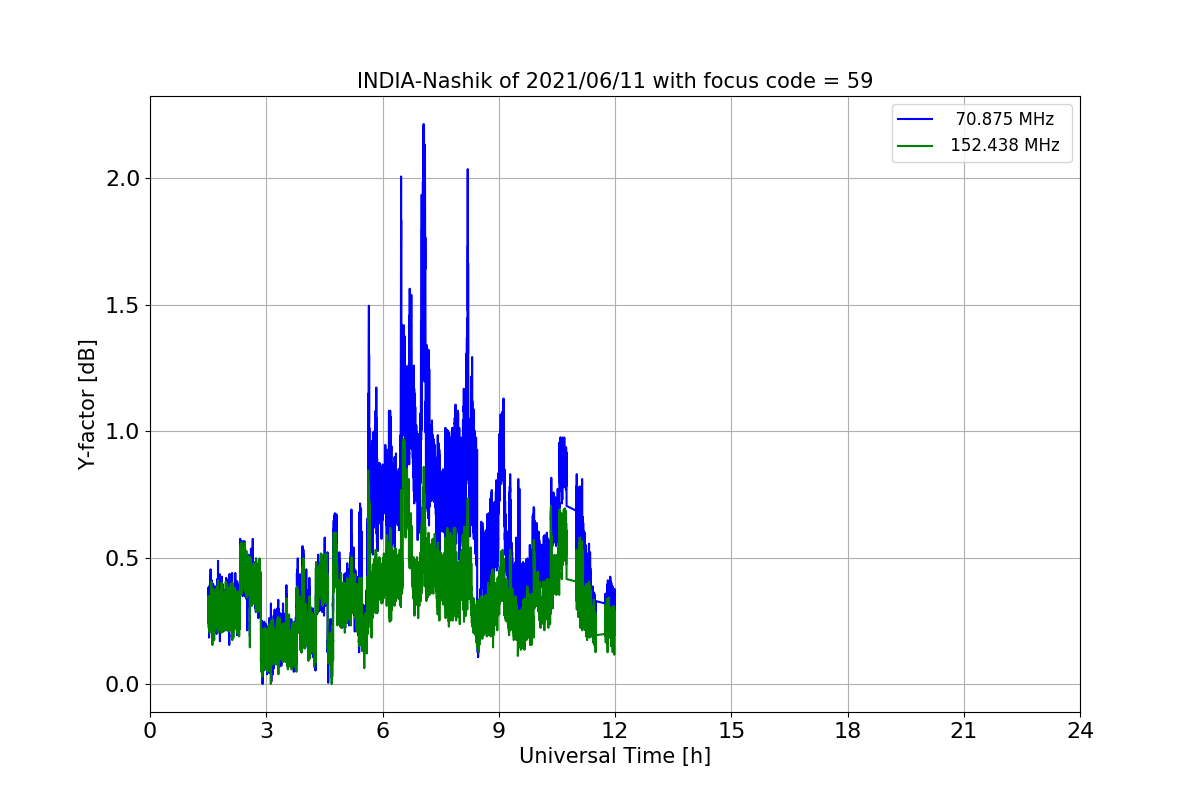Screen dimensions: 1200x800
Task: Click x-axis tick label 21
Action: (x=964, y=730)
